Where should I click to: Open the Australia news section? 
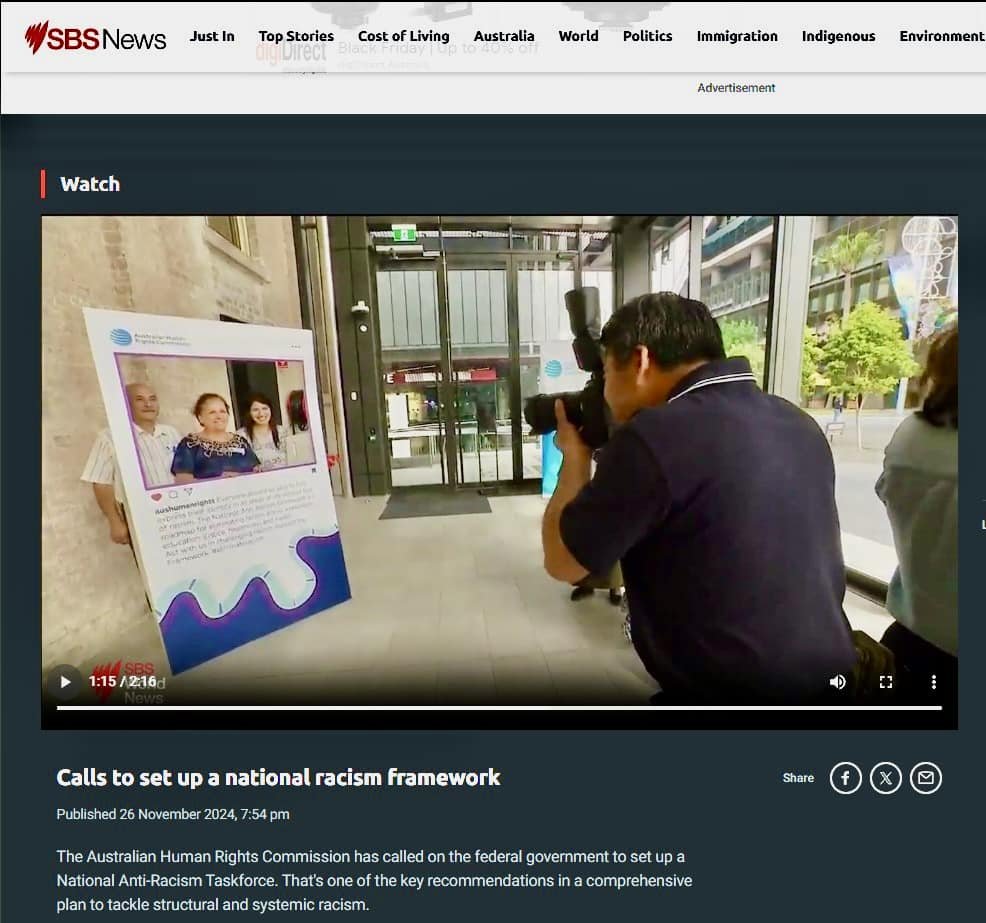504,36
